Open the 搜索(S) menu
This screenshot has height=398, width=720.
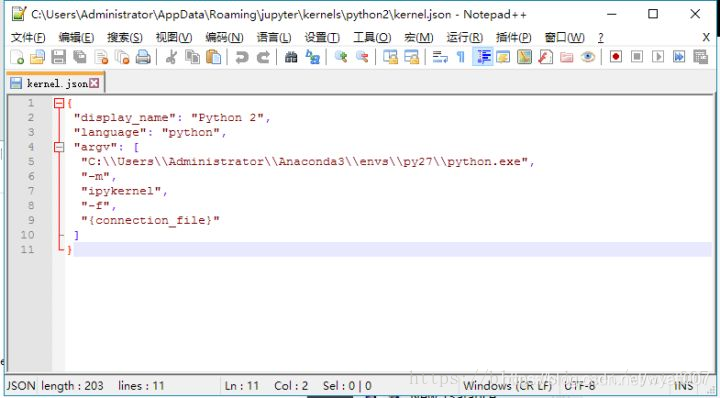point(125,38)
